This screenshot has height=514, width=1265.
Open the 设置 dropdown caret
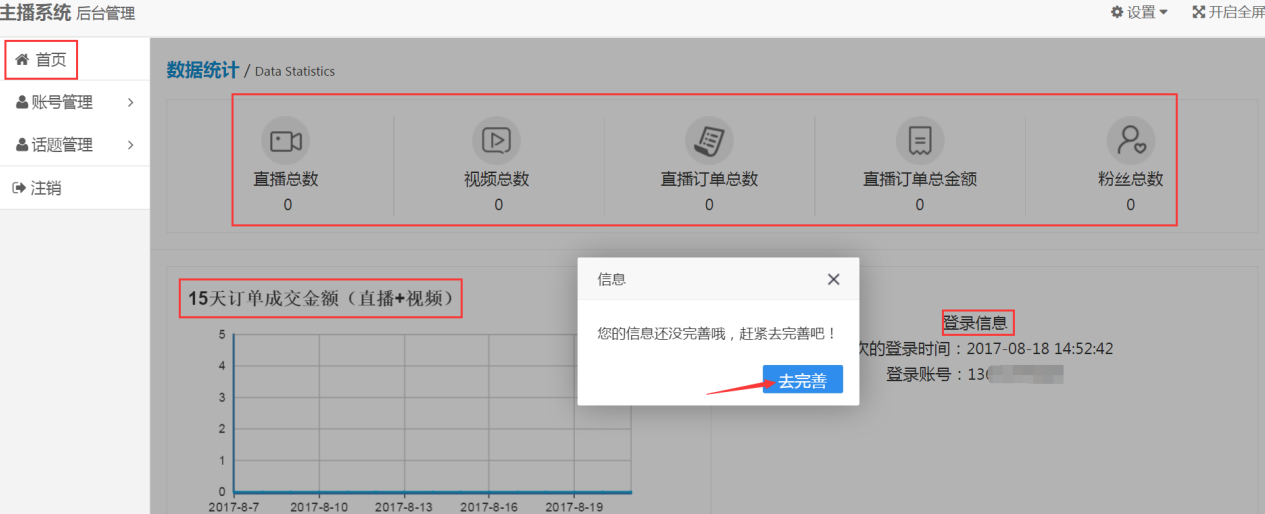pos(1164,13)
